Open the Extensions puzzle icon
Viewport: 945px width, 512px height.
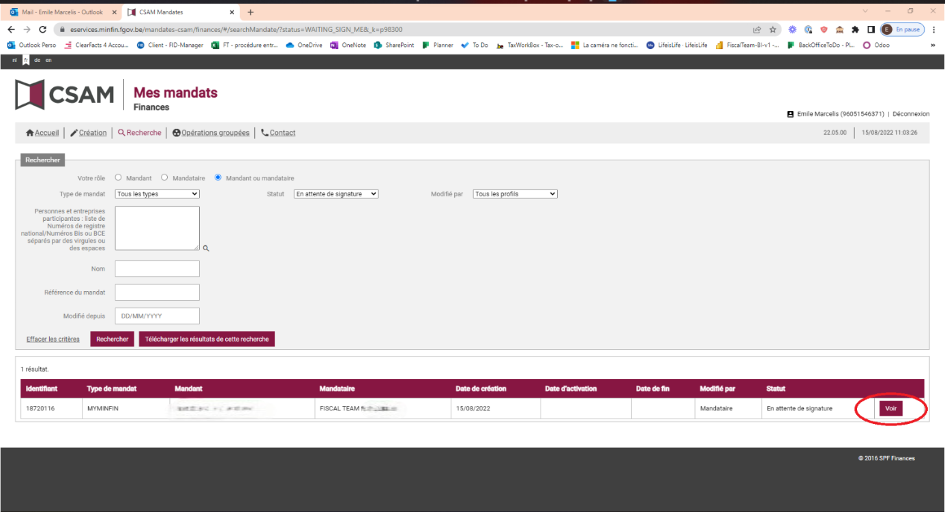click(855, 30)
